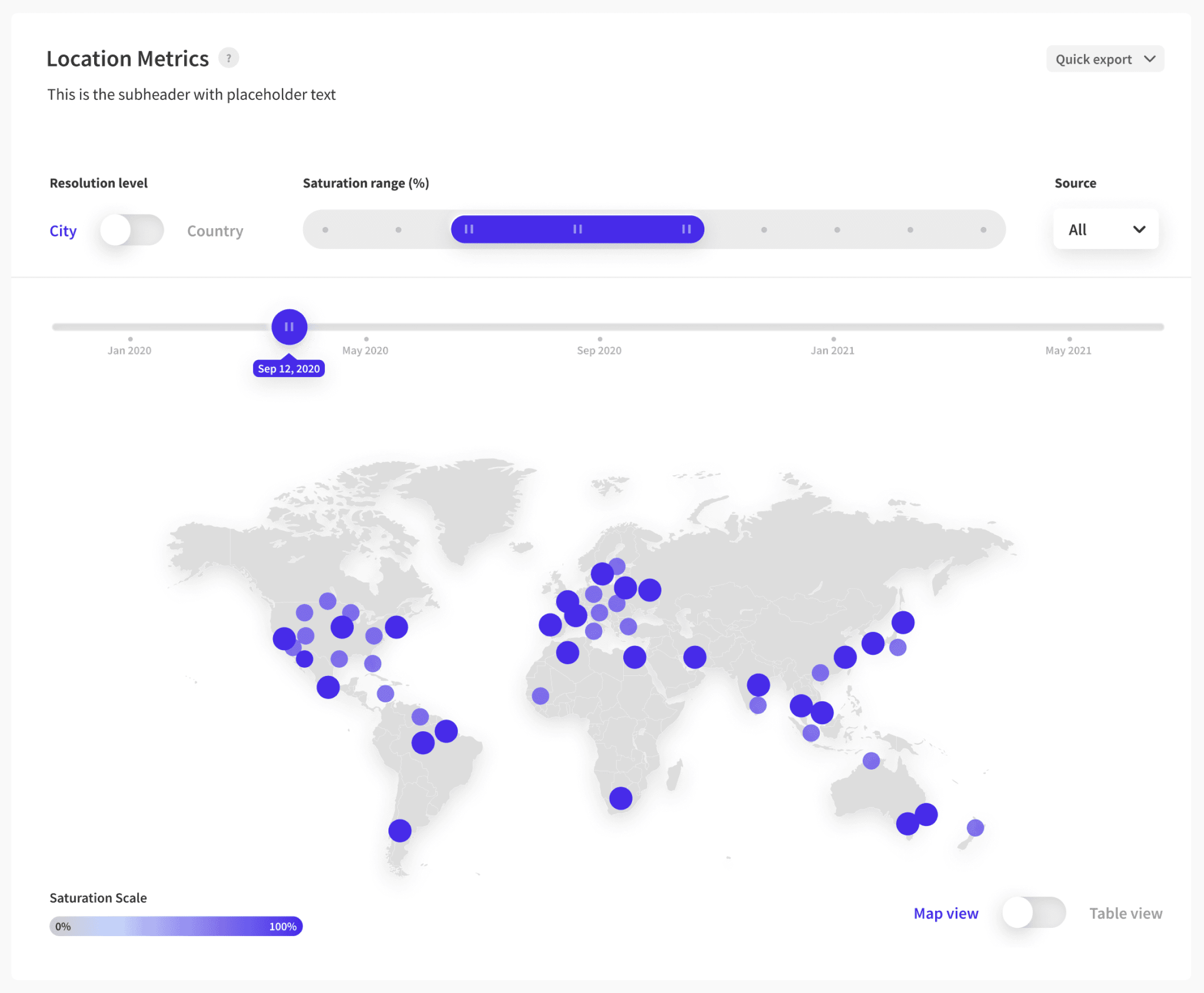The height and width of the screenshot is (993, 1204).
Task: Toggle resolution level City/Country switch
Action: coord(131,230)
